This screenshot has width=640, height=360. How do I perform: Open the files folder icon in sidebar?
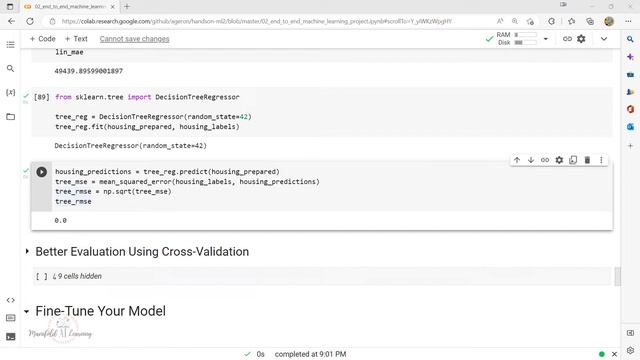(x=11, y=117)
